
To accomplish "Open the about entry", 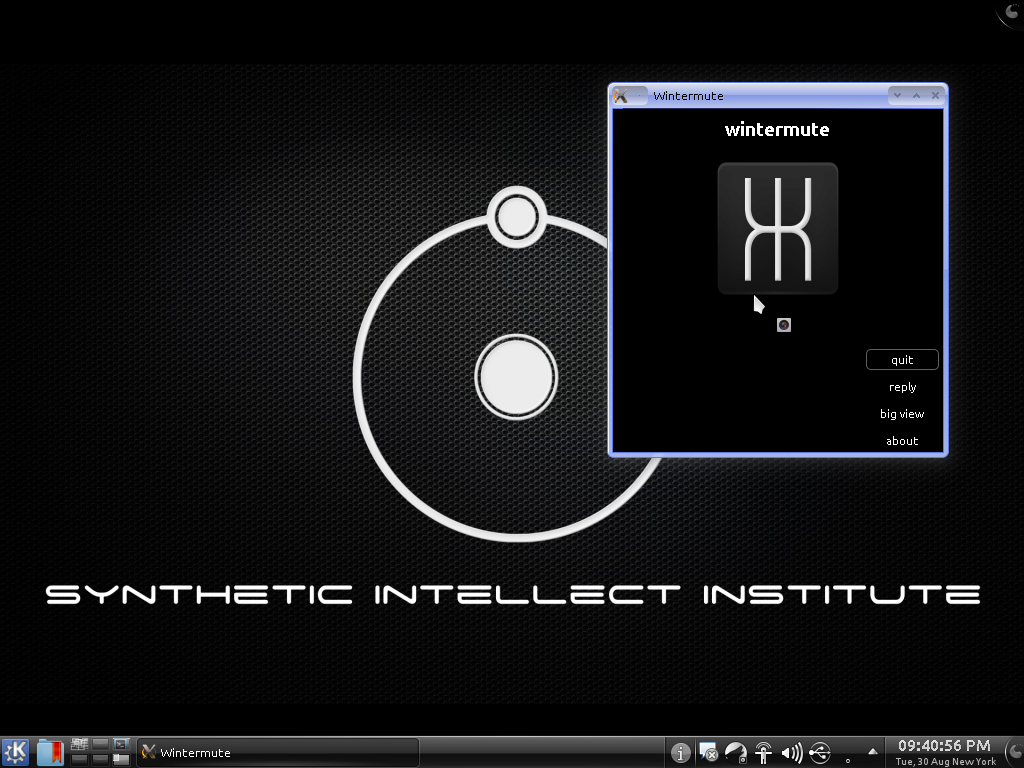I will (902, 441).
